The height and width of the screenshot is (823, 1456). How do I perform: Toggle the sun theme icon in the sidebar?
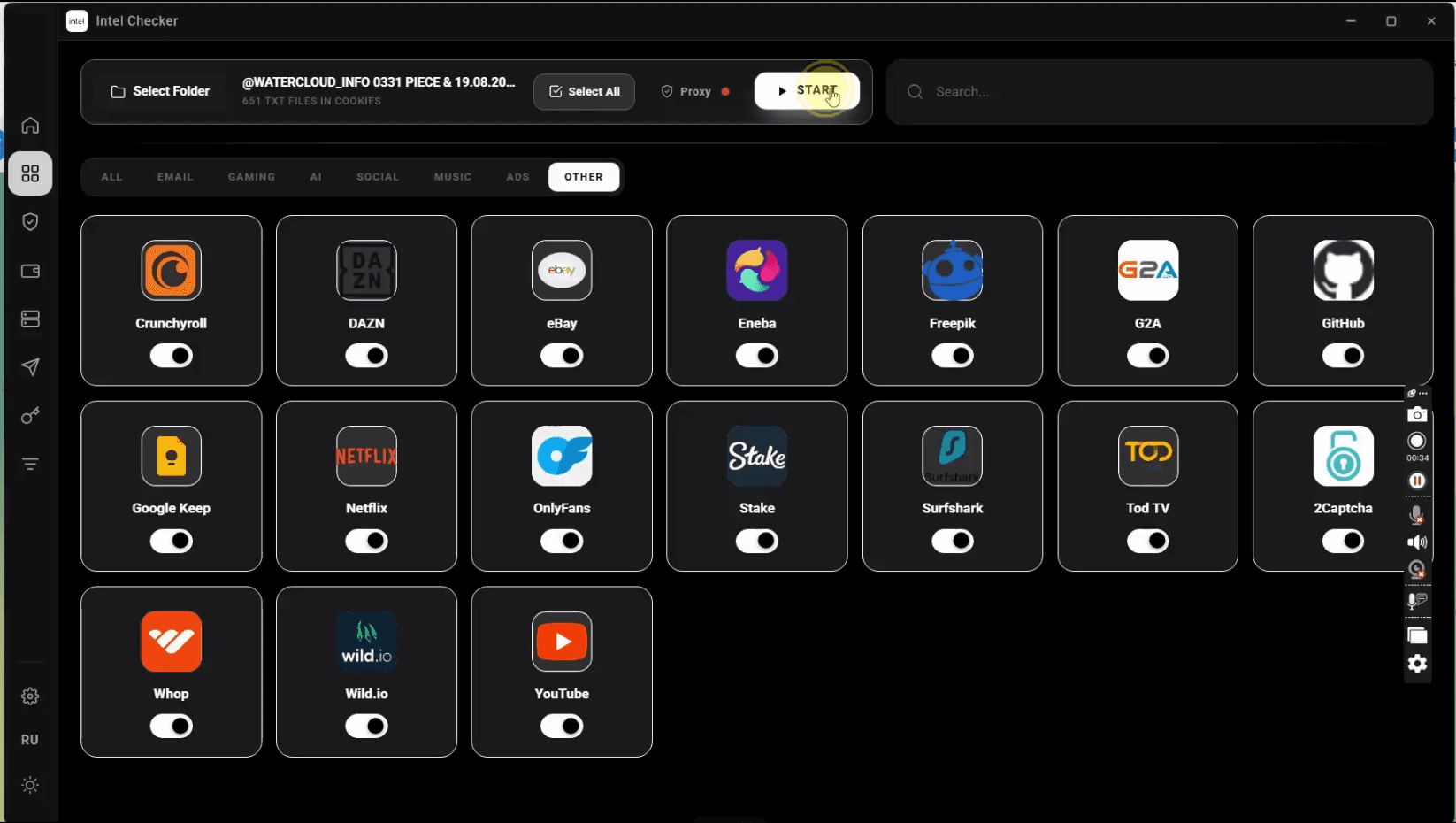coord(30,785)
